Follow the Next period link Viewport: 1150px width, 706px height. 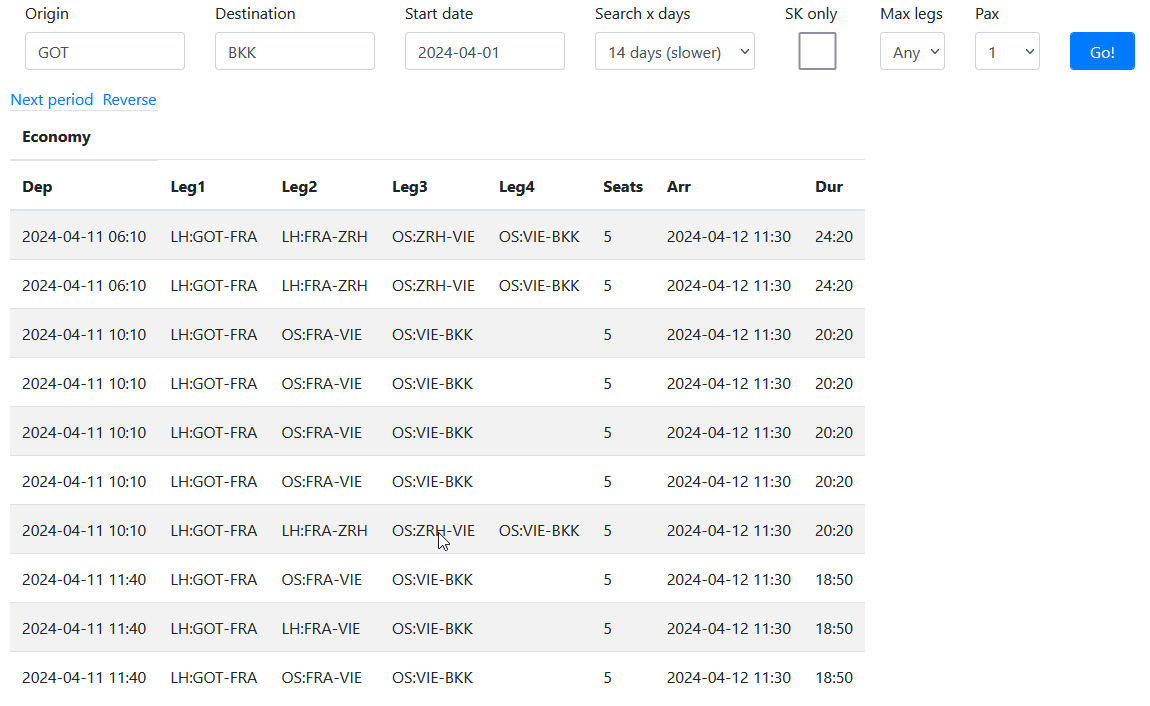click(51, 100)
